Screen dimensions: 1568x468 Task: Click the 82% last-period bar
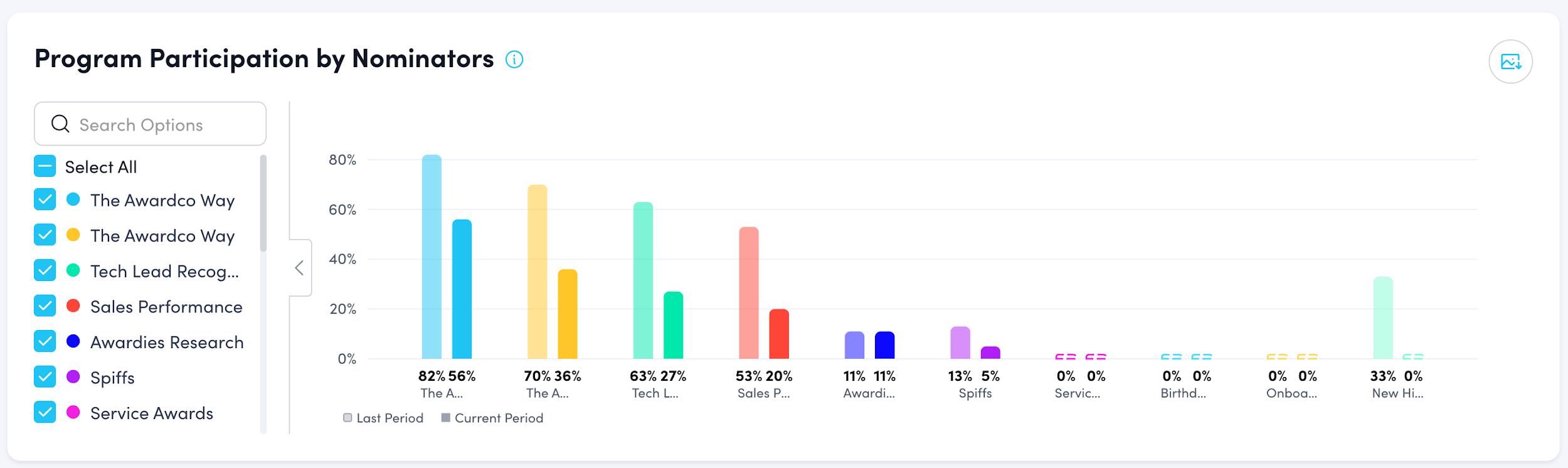pos(432,257)
